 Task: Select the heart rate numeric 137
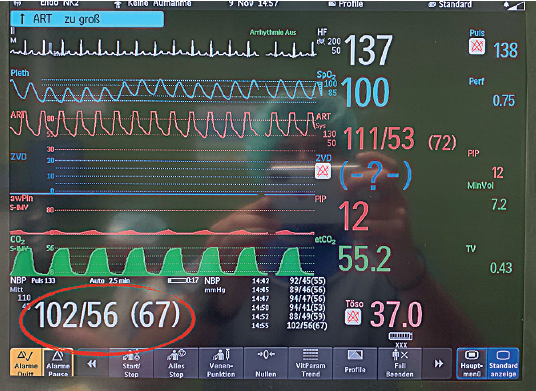(x=368, y=51)
